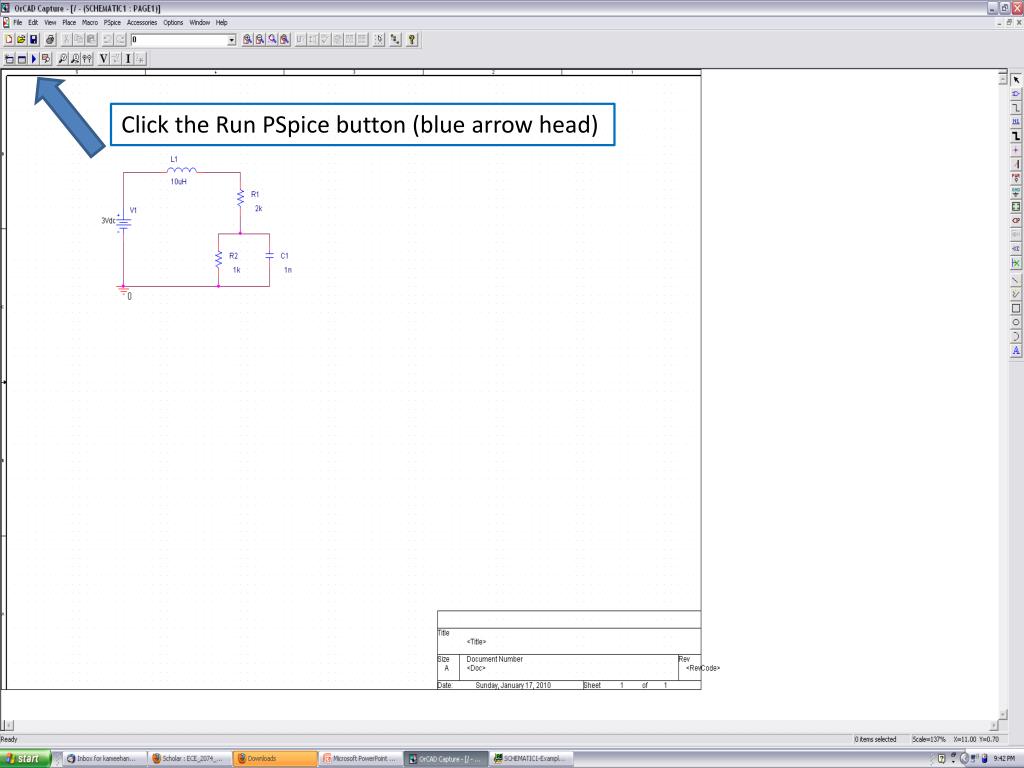Open the Help menu
This screenshot has width=1024, height=768.
pos(222,22)
